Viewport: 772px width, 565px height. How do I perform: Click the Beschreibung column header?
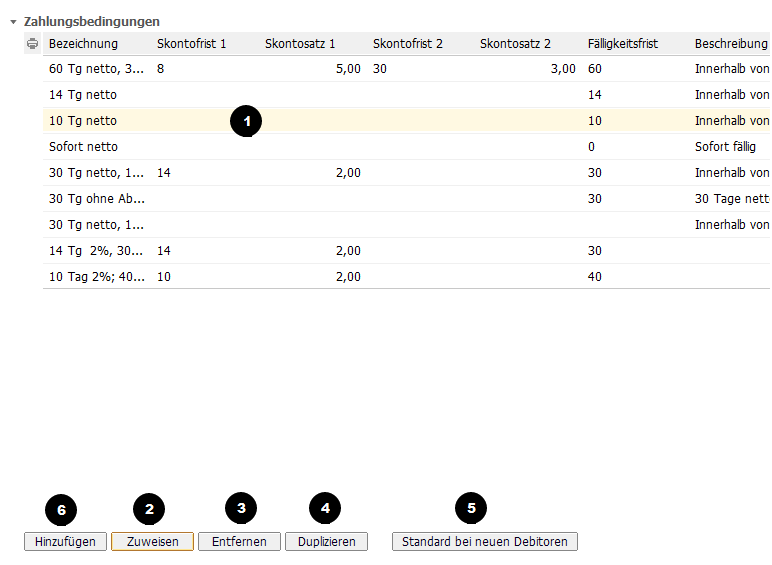click(731, 44)
